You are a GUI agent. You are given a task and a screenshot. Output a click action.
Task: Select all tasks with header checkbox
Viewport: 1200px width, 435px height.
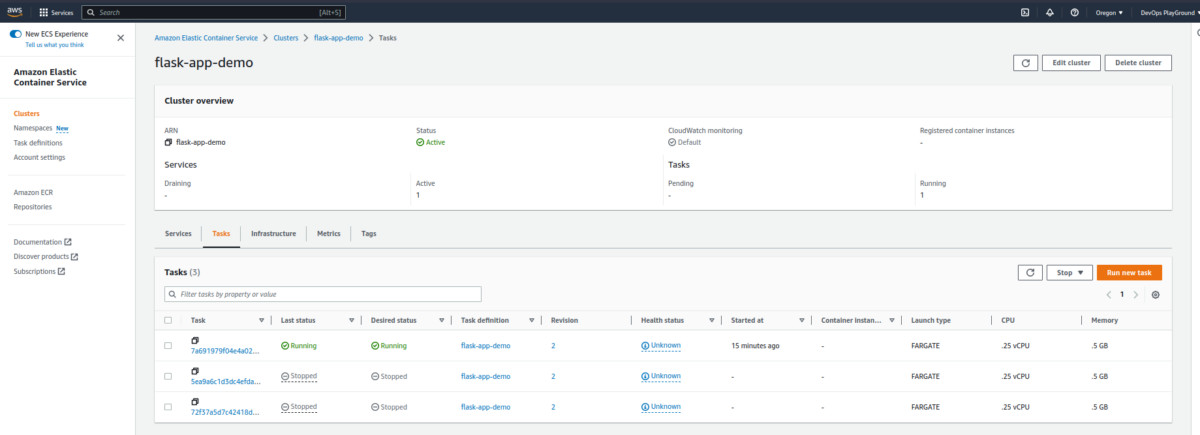(168, 320)
